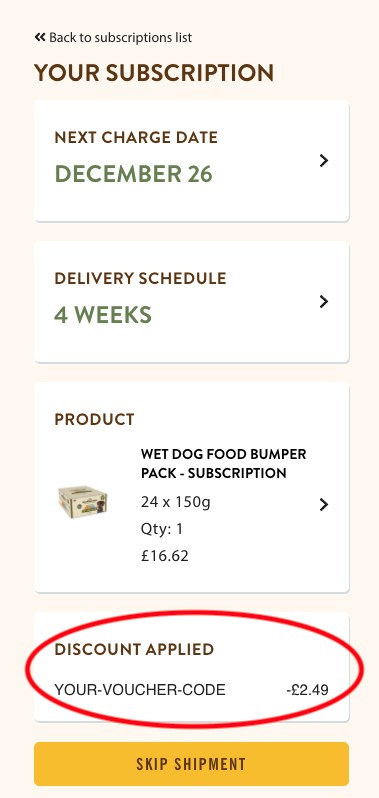
Task: Click the £16.62 product price
Action: (x=165, y=556)
